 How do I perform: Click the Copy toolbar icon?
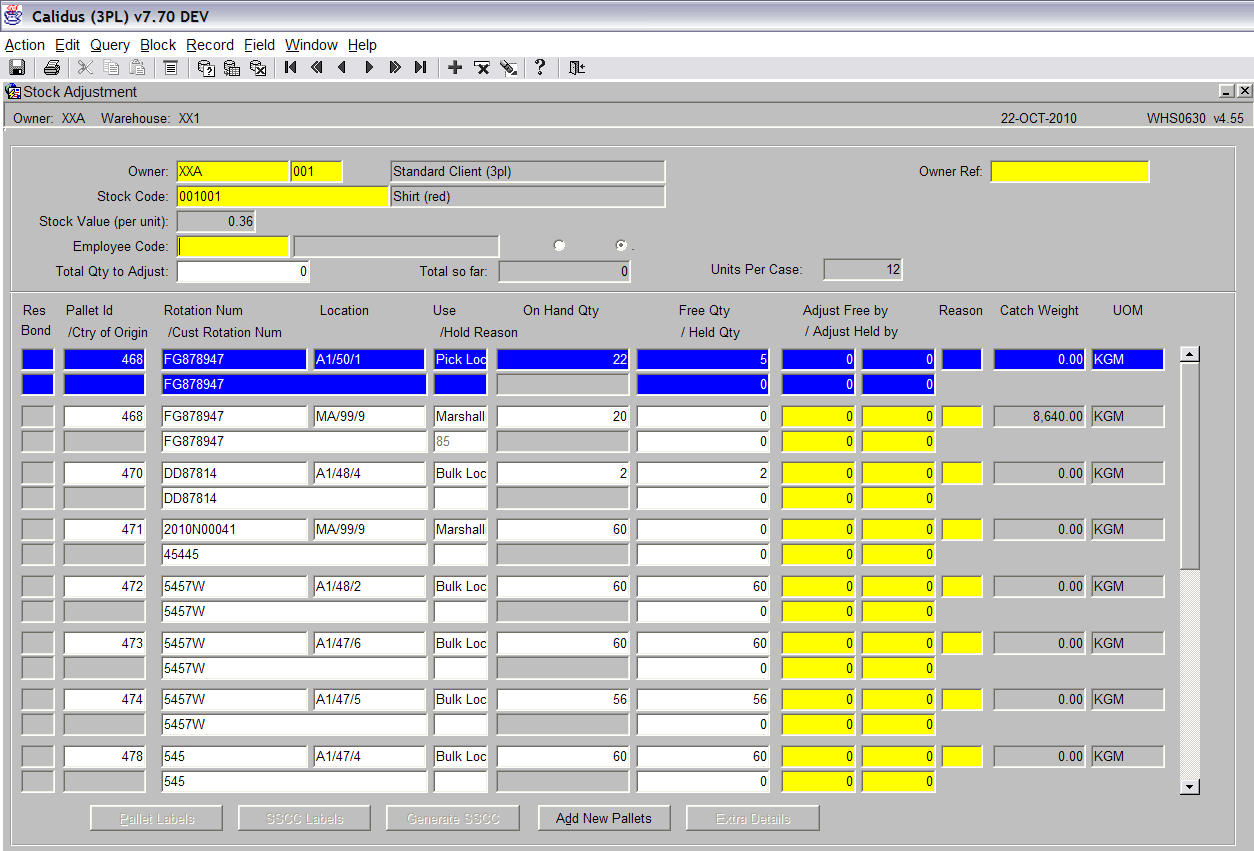pos(111,67)
